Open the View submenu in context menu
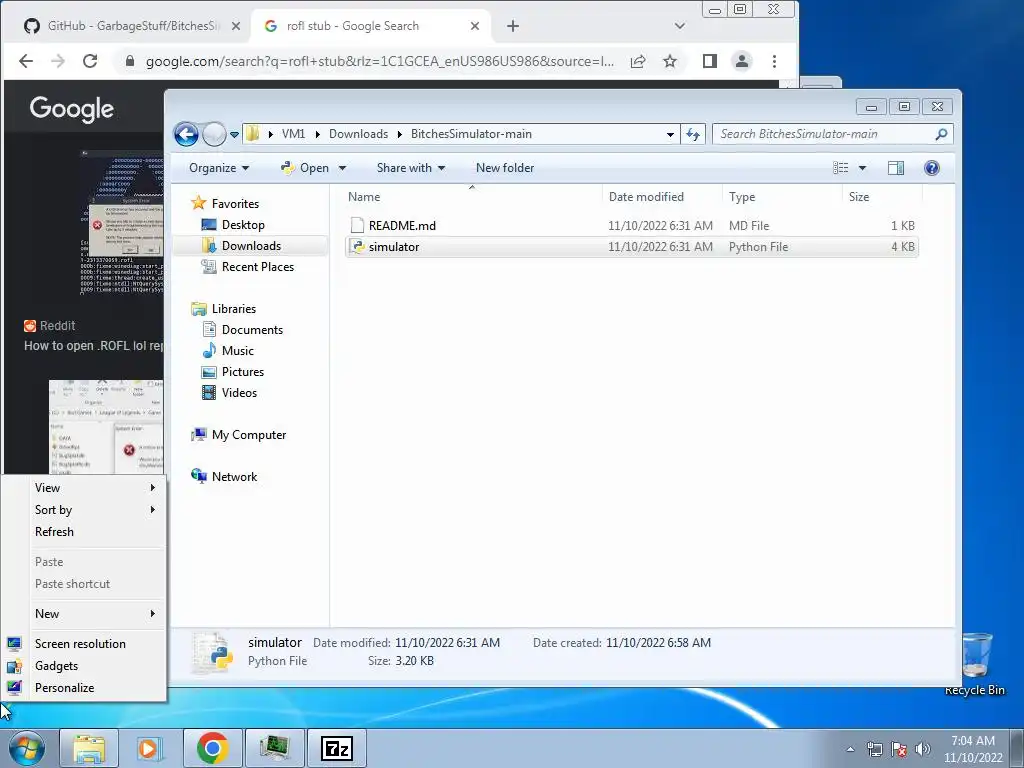 tap(84, 488)
